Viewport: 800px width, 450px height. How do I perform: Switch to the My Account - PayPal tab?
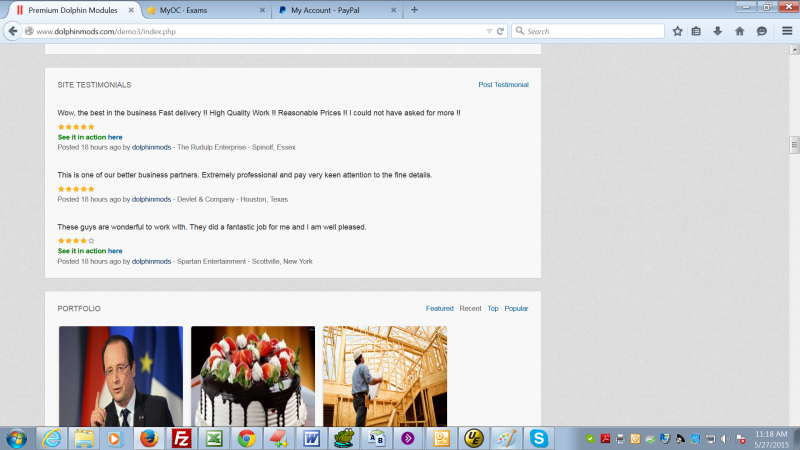[x=337, y=10]
